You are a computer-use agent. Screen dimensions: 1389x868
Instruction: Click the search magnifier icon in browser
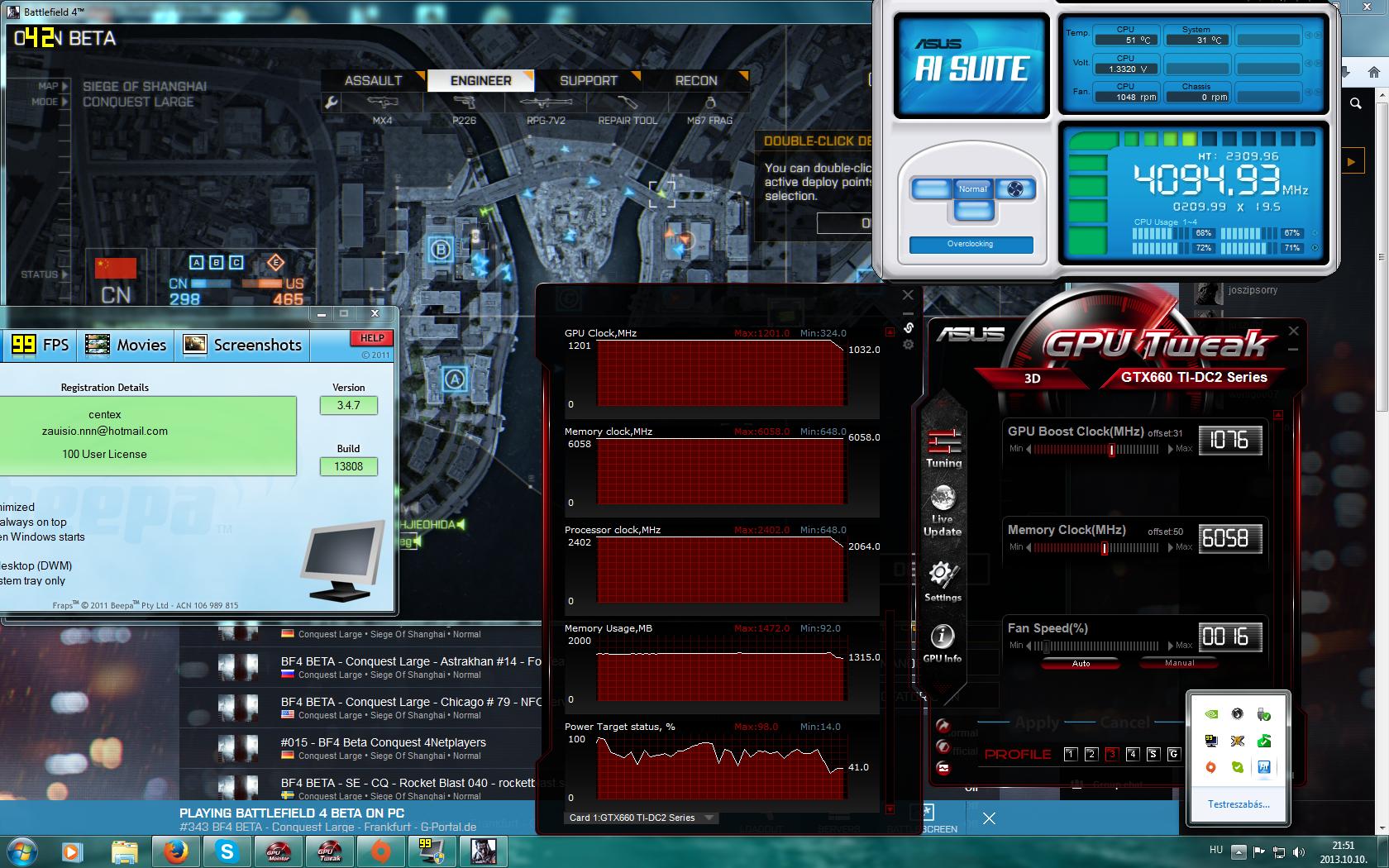point(1356,103)
